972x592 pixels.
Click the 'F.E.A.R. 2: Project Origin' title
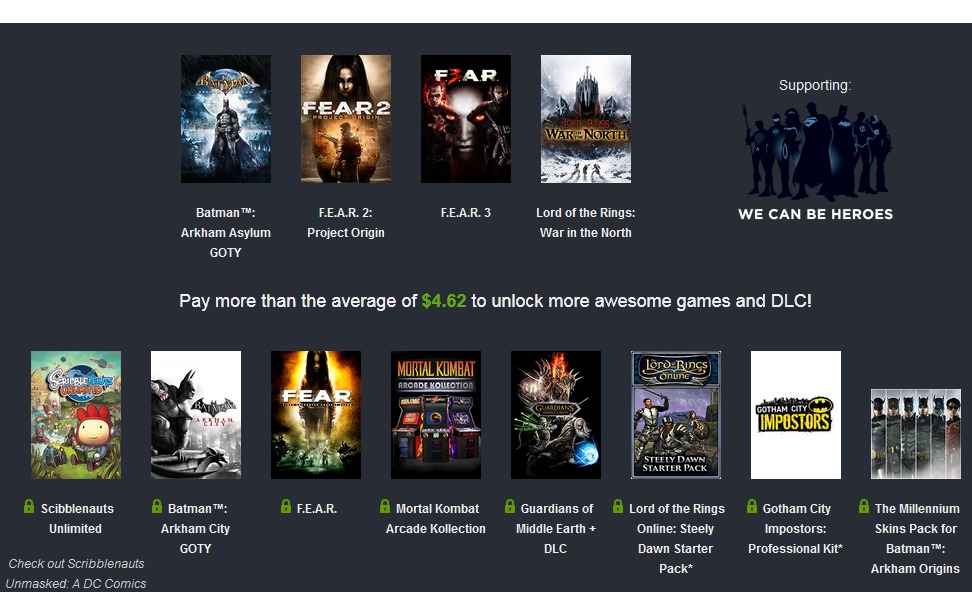pyautogui.click(x=346, y=223)
